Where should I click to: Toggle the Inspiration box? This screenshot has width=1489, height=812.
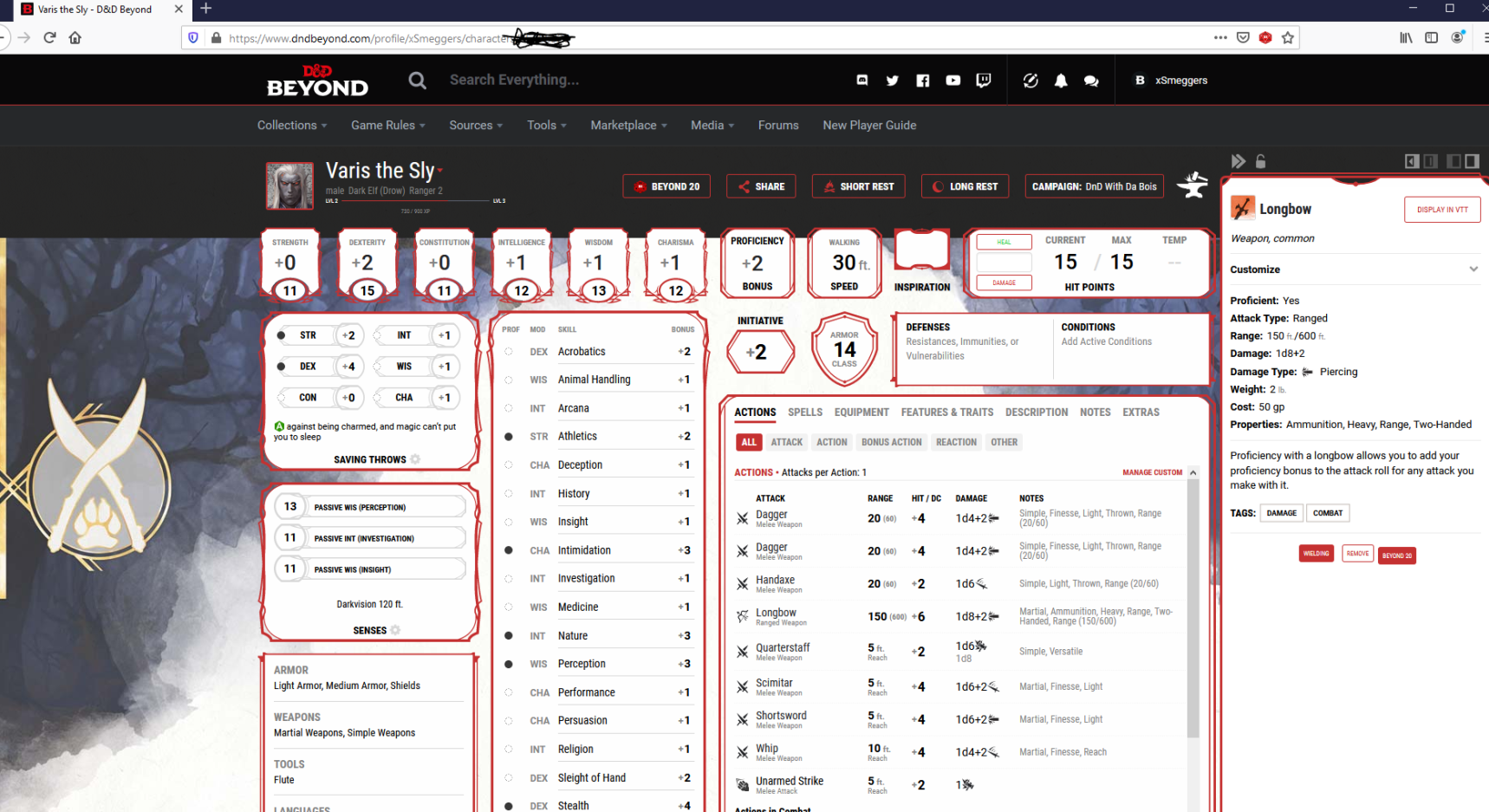click(921, 250)
